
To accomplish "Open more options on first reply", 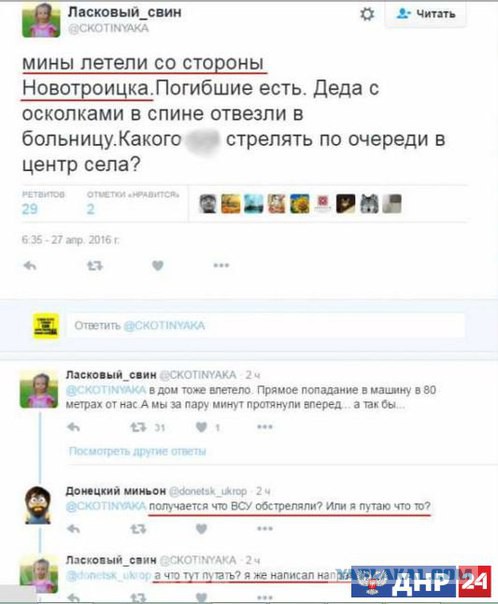I will click(x=265, y=427).
